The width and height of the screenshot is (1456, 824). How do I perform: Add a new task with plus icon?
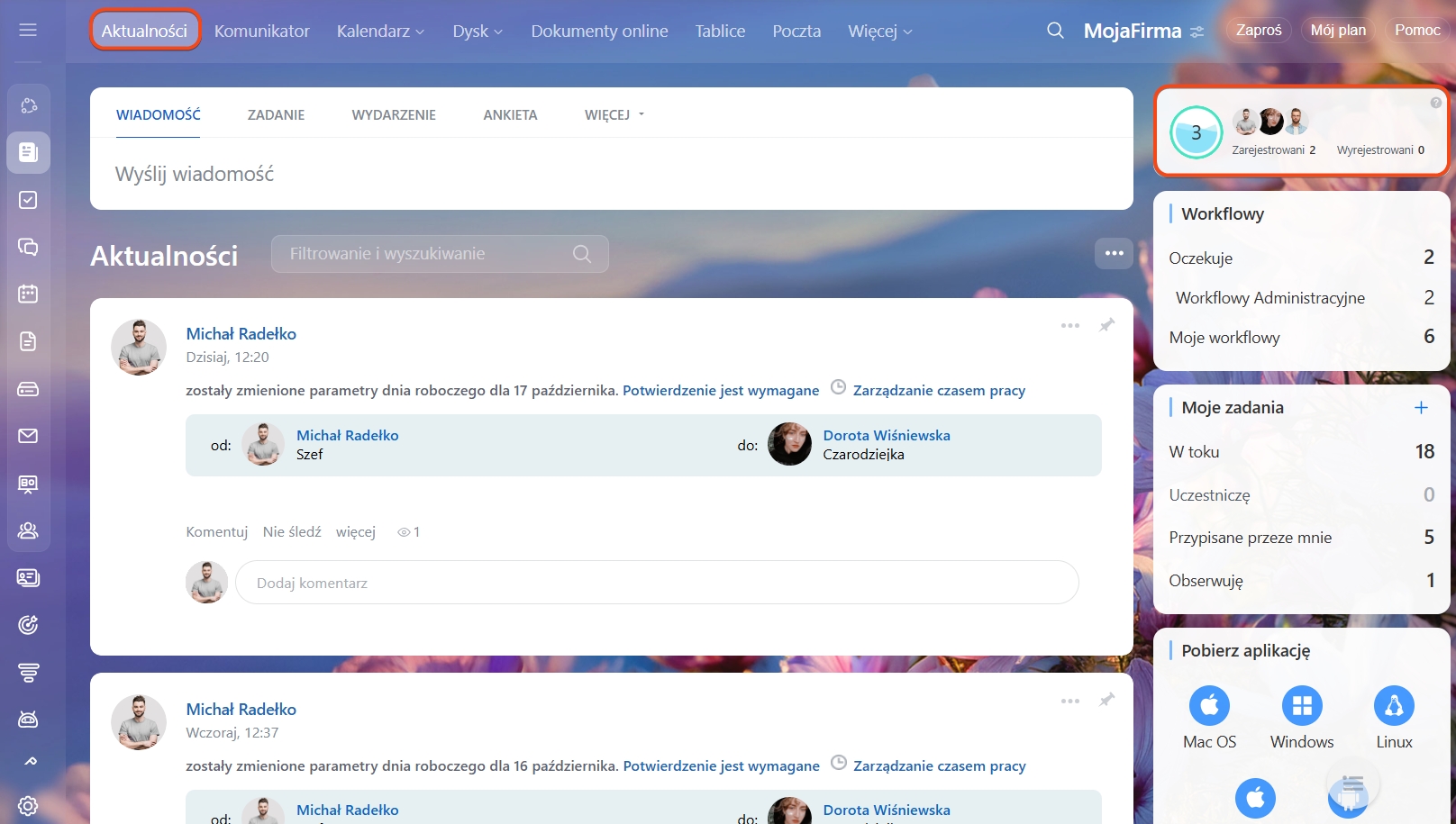pyautogui.click(x=1421, y=408)
